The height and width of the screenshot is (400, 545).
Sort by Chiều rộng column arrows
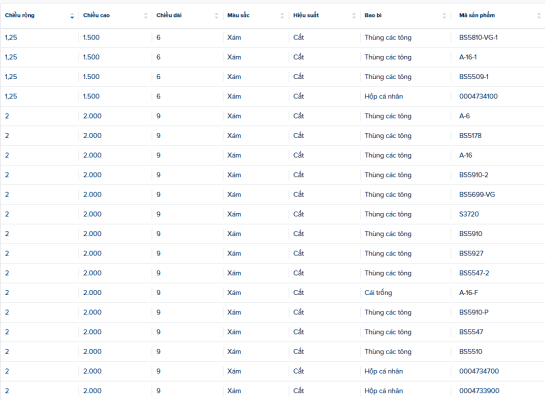pyautogui.click(x=72, y=16)
